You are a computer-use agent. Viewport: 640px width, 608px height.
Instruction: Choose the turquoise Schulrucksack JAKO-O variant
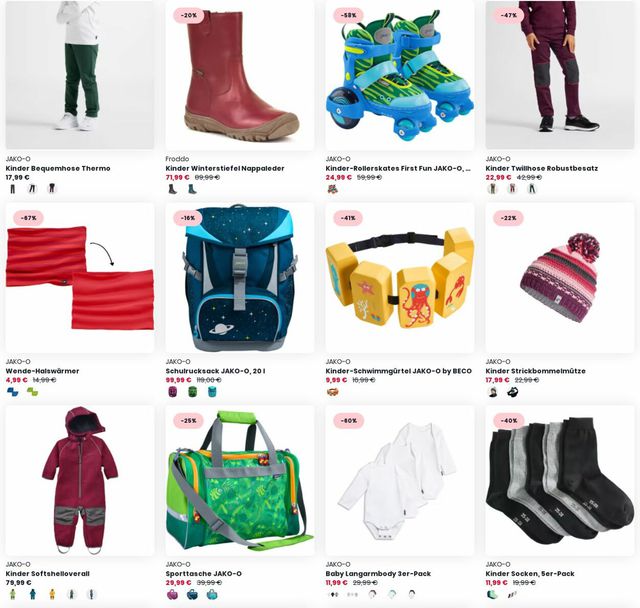click(212, 392)
